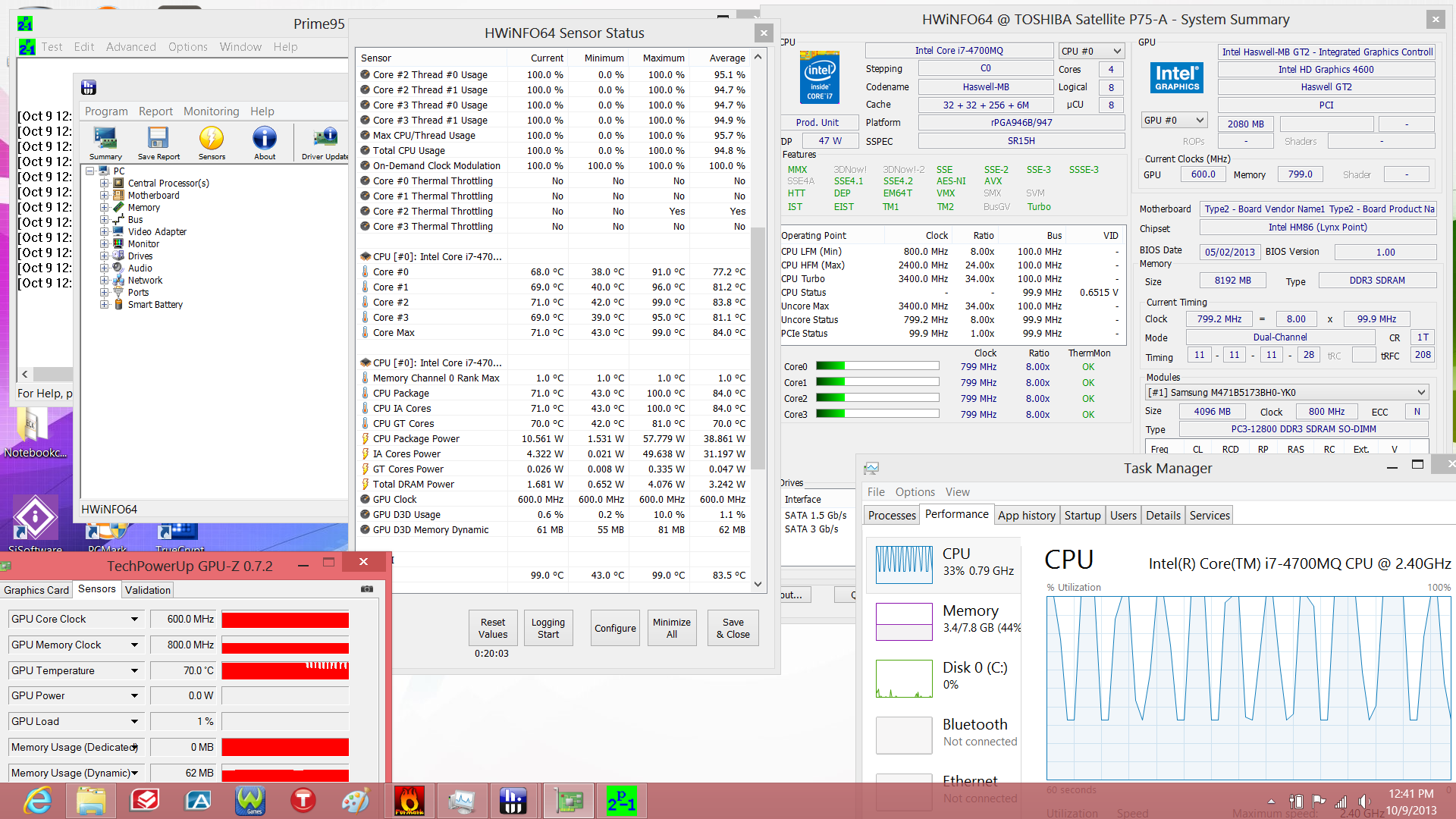Switch to Task Manager taskbar icon
The image size is (1456, 819).
[461, 801]
